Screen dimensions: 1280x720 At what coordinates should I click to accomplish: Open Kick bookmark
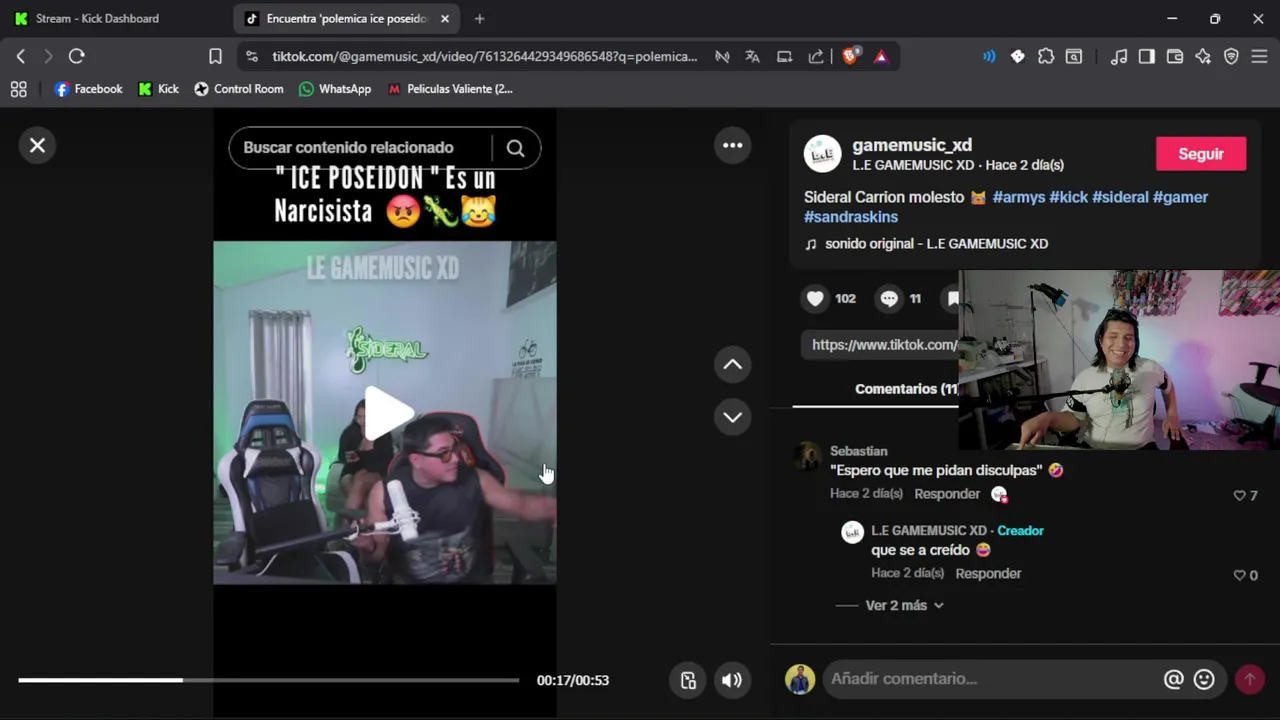pyautogui.click(x=158, y=89)
